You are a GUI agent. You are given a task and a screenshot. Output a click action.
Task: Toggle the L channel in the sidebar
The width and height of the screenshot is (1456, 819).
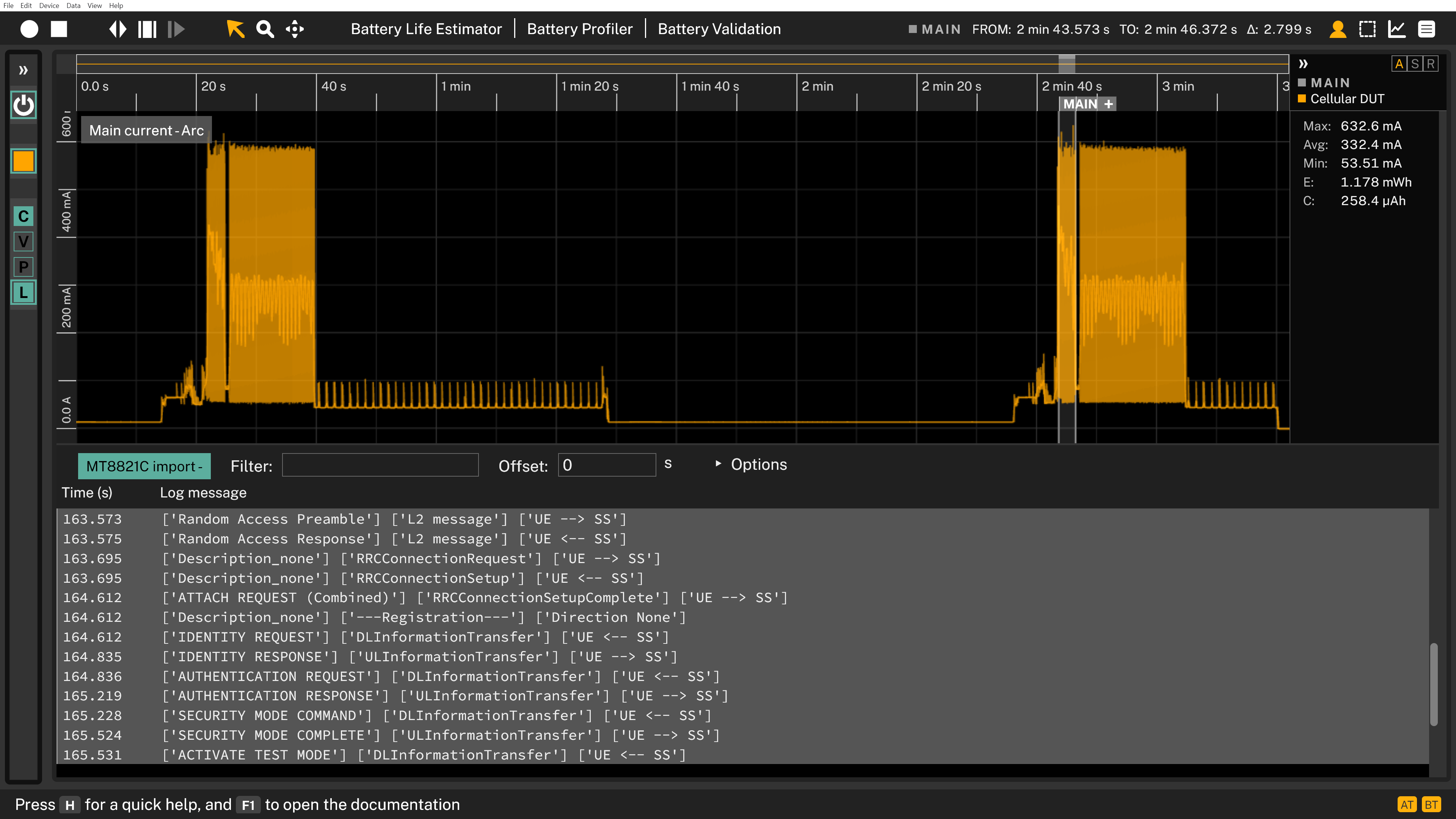click(x=23, y=293)
